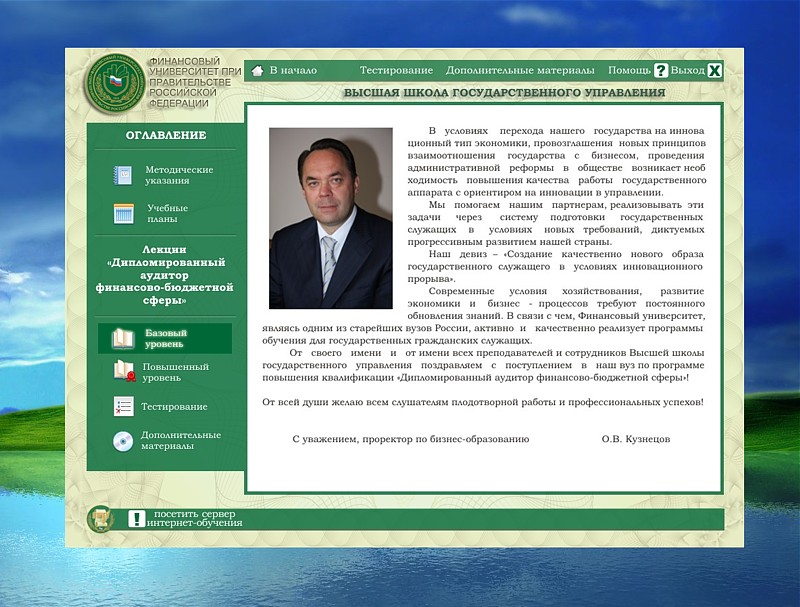
Task: Select the Базовый уровень lectures entry
Action: point(165,338)
